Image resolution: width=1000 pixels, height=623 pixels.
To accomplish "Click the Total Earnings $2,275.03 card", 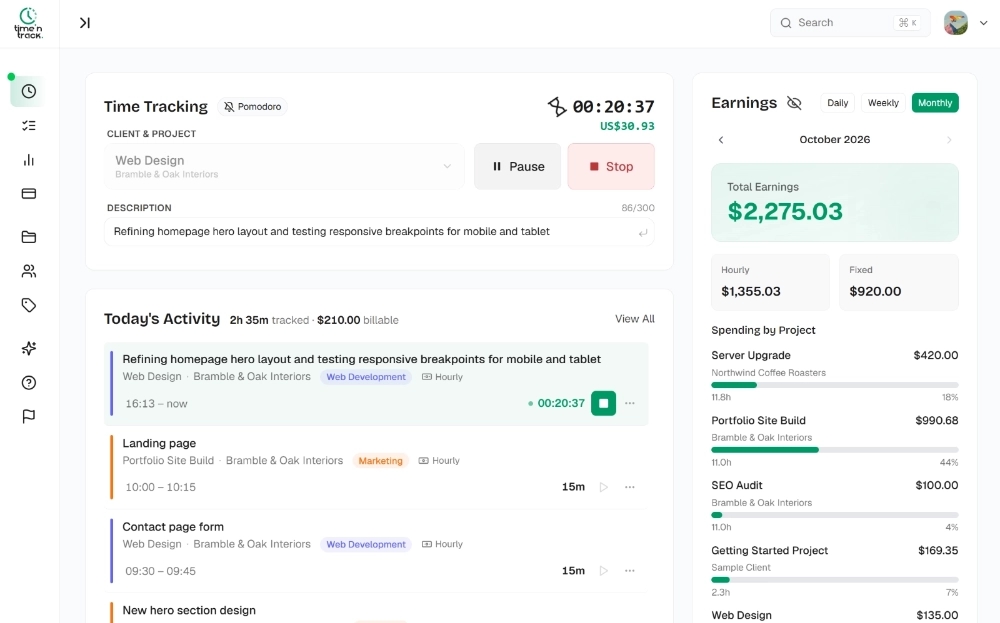I will click(835, 202).
